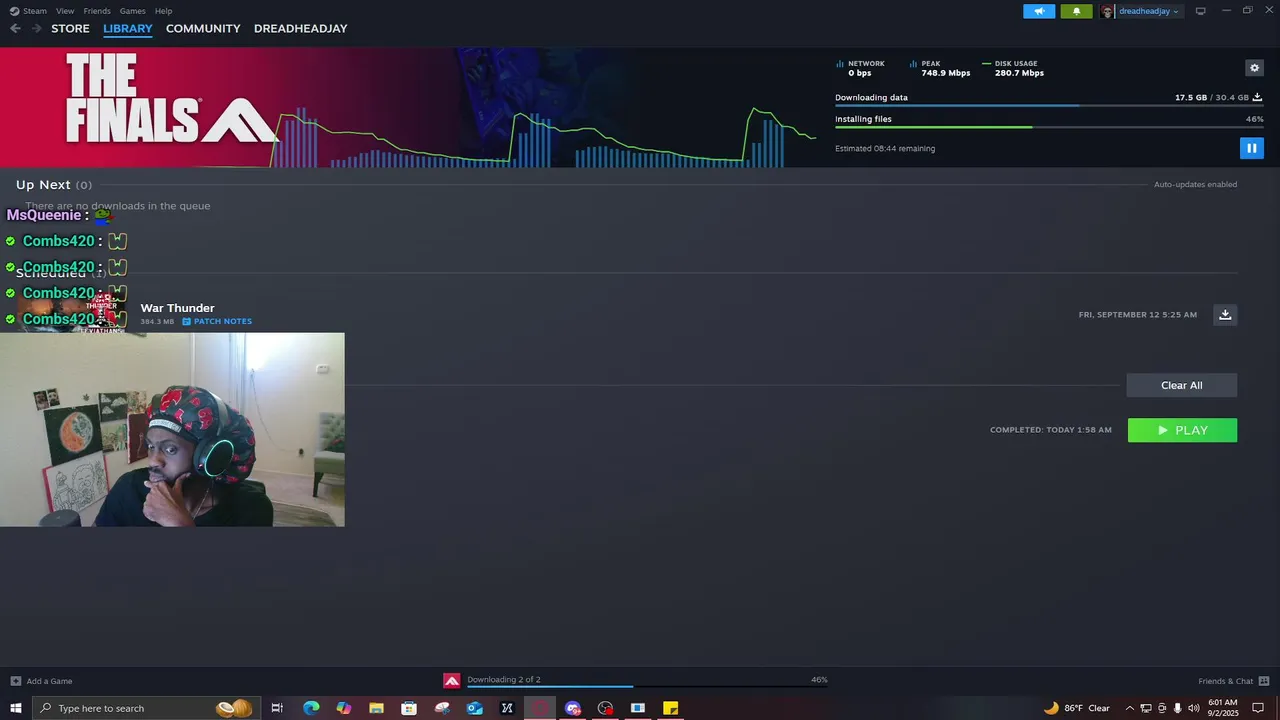1280x720 pixels.
Task: Open the Friends menu
Action: pos(97,11)
